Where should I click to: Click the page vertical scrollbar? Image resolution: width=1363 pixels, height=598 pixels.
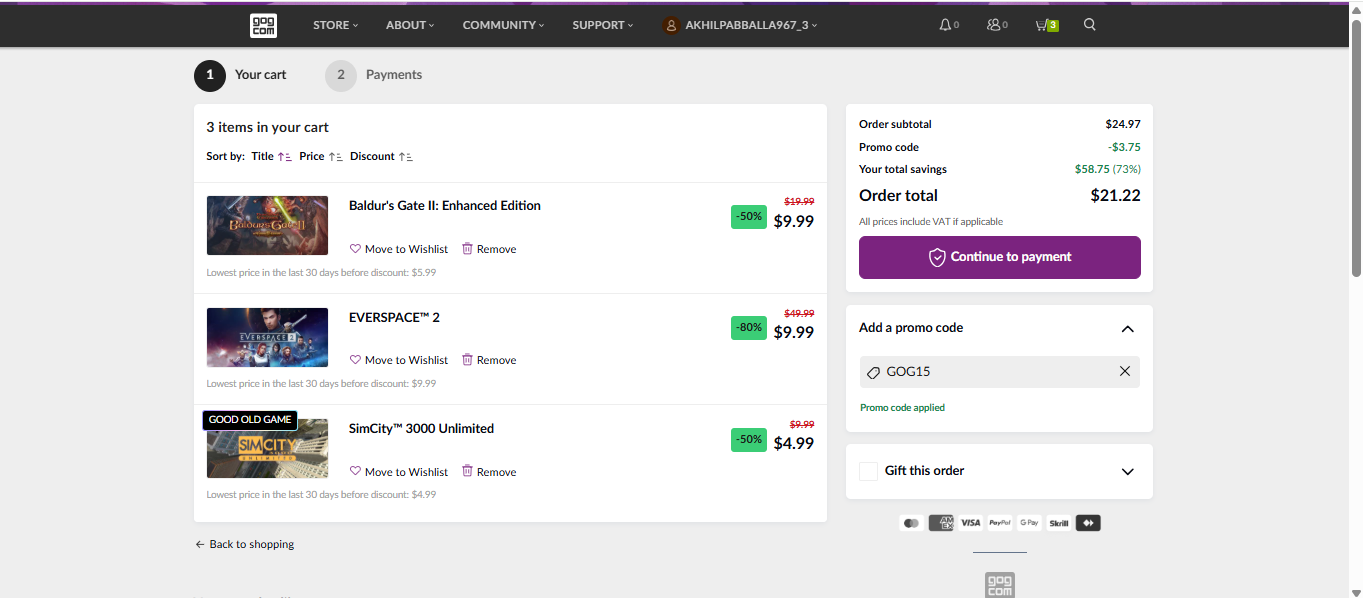tap(1356, 150)
